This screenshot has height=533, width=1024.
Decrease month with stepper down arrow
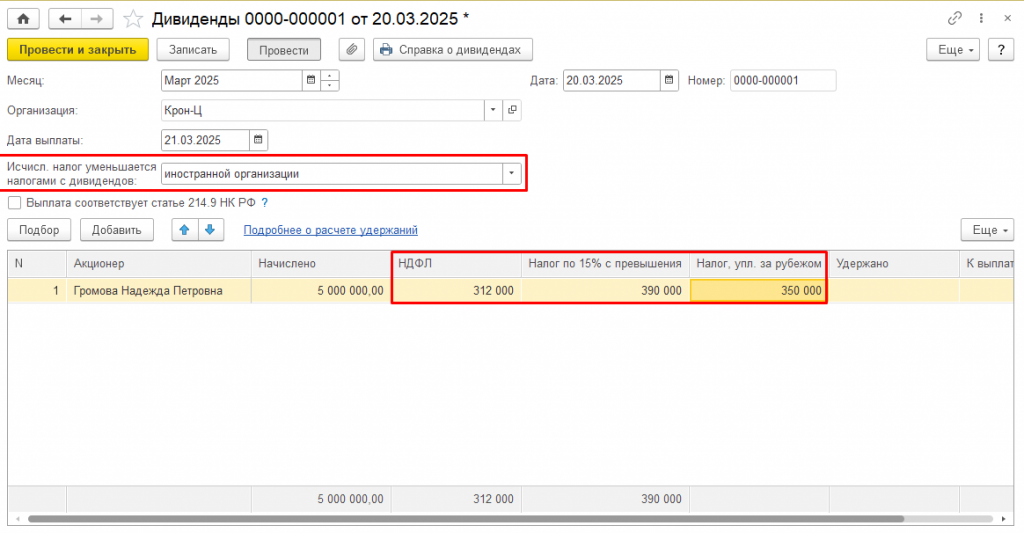330,86
